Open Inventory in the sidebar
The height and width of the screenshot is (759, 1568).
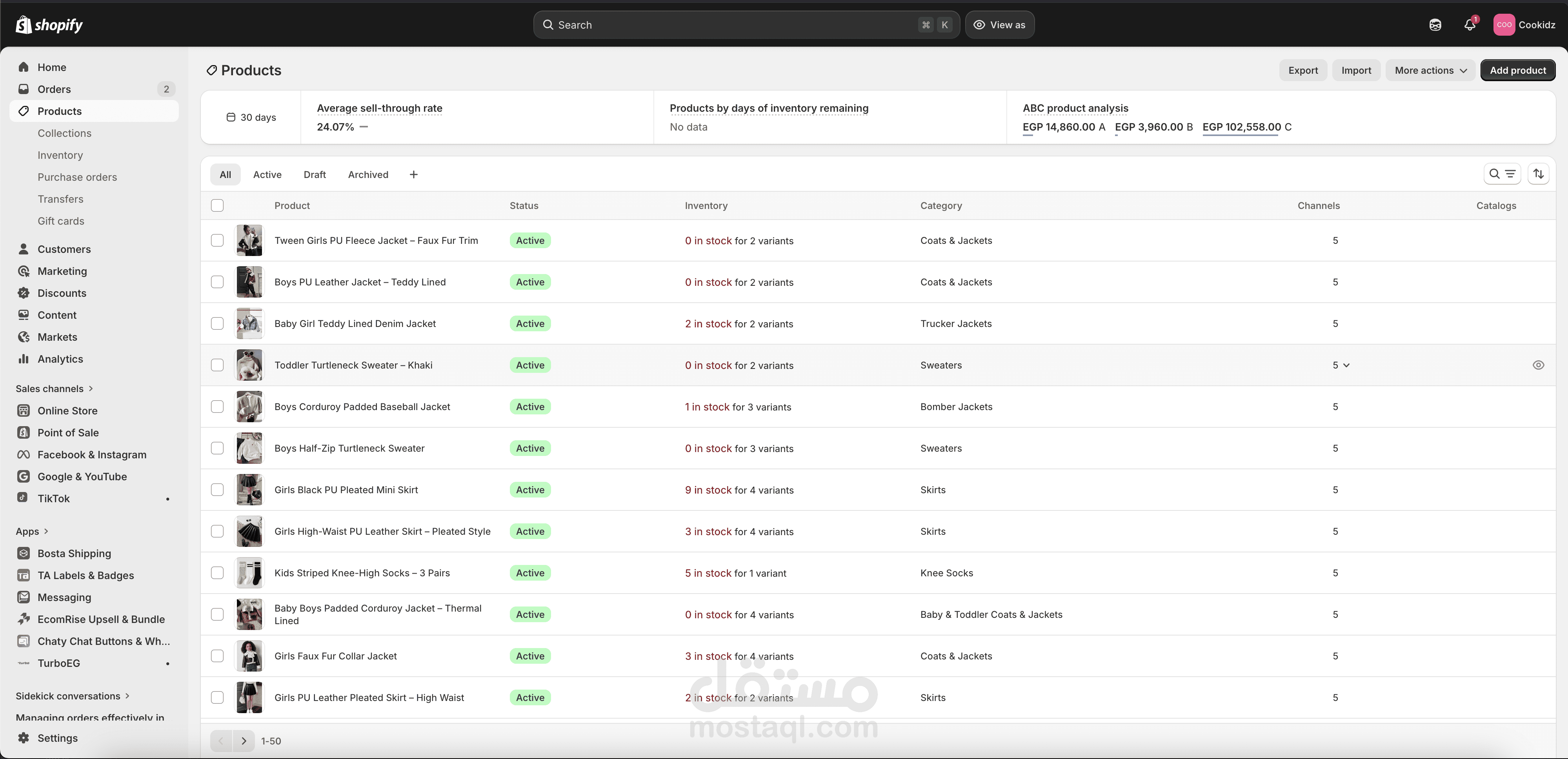click(x=60, y=155)
